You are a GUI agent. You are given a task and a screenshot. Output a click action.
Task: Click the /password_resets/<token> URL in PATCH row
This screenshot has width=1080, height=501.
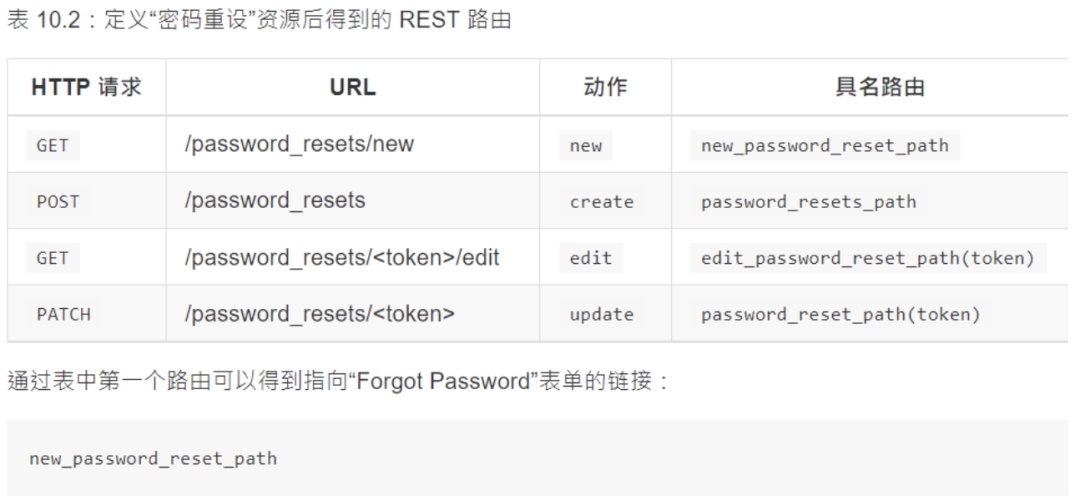tap(320, 314)
